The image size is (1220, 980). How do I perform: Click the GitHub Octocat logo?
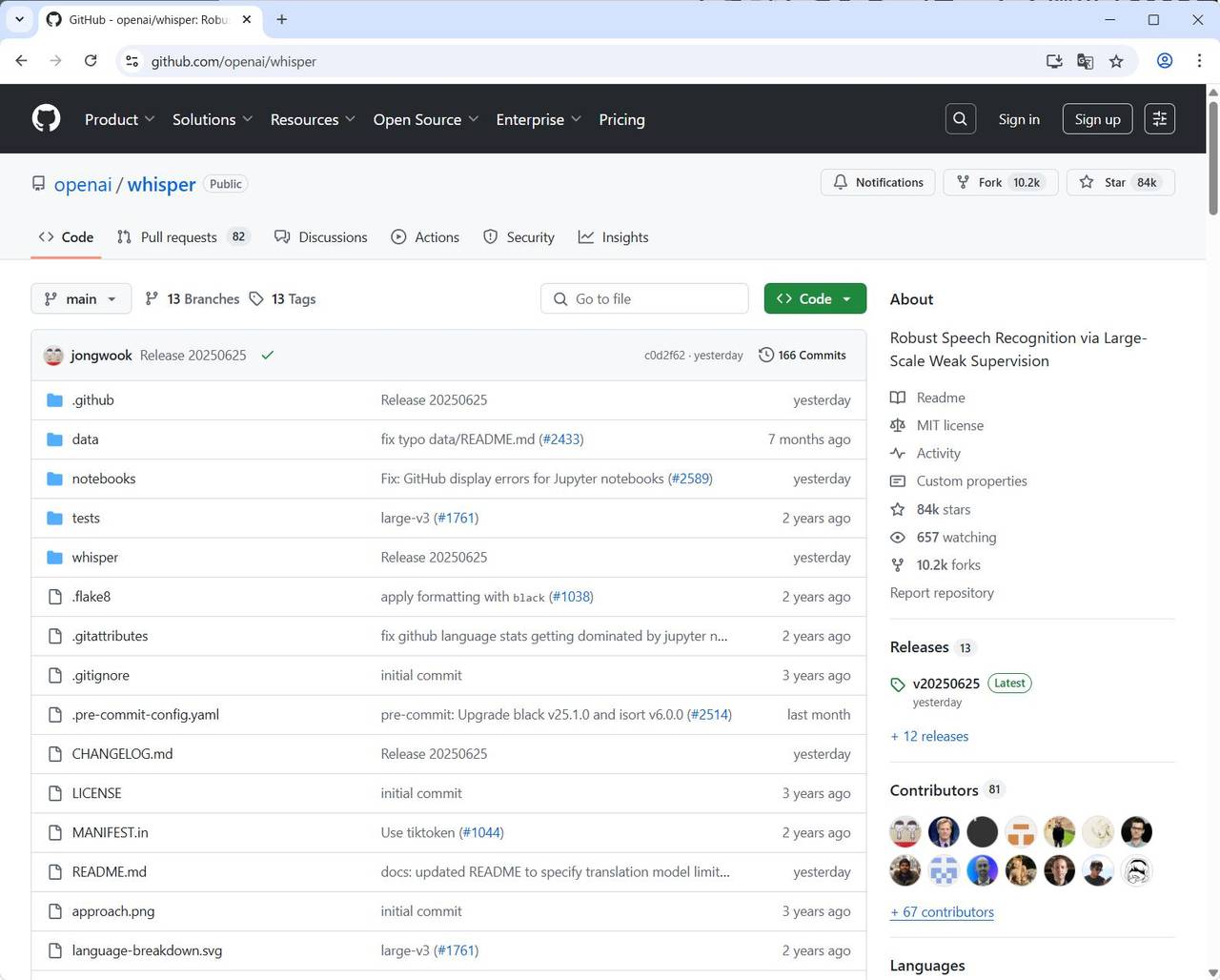(x=46, y=118)
